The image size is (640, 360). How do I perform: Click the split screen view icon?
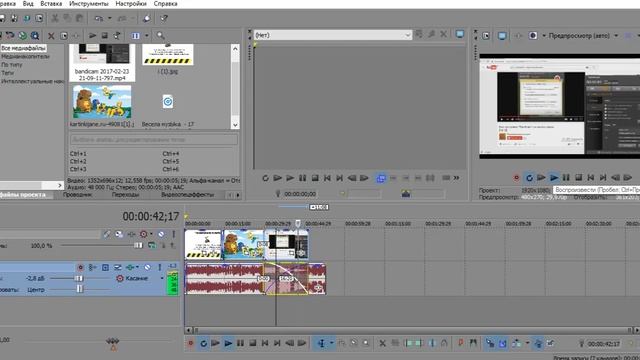(533, 36)
